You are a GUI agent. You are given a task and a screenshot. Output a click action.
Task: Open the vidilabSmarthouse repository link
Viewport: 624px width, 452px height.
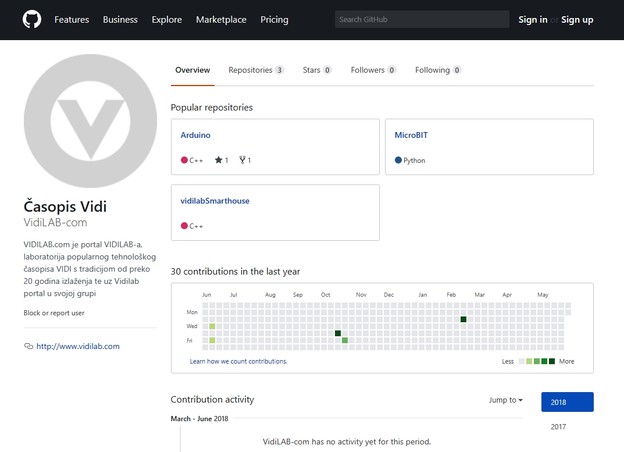coord(215,201)
